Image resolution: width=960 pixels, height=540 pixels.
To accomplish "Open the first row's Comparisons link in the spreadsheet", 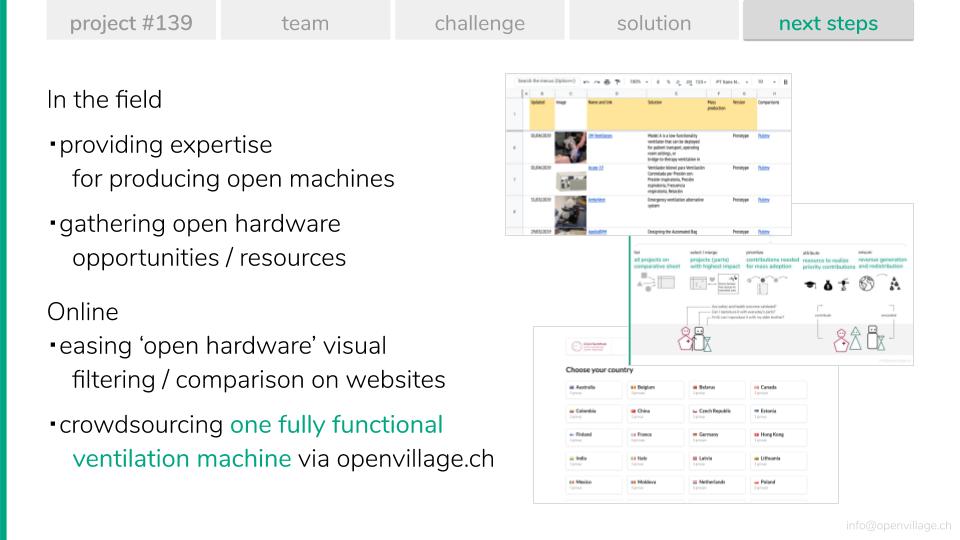I will coord(763,136).
